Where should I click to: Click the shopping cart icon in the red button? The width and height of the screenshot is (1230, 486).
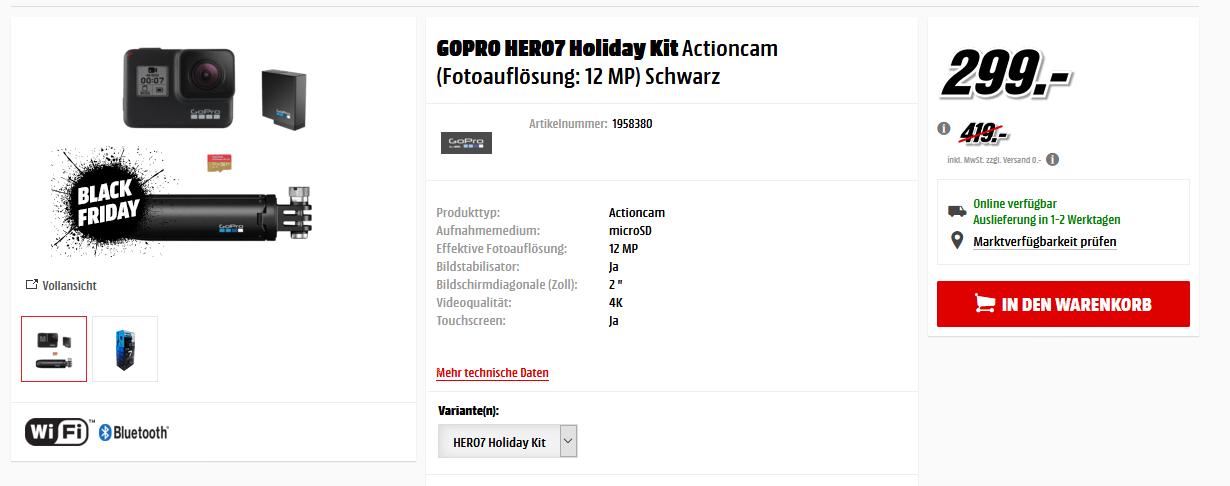984,304
